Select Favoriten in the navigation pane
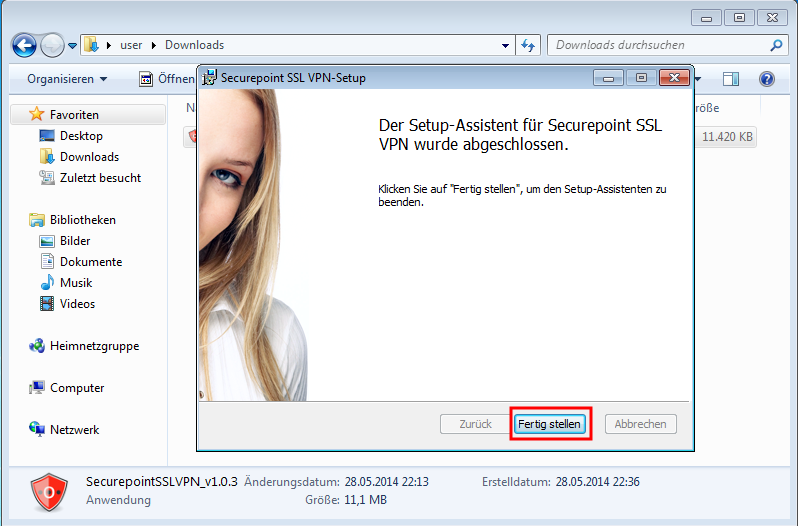 pyautogui.click(x=88, y=114)
